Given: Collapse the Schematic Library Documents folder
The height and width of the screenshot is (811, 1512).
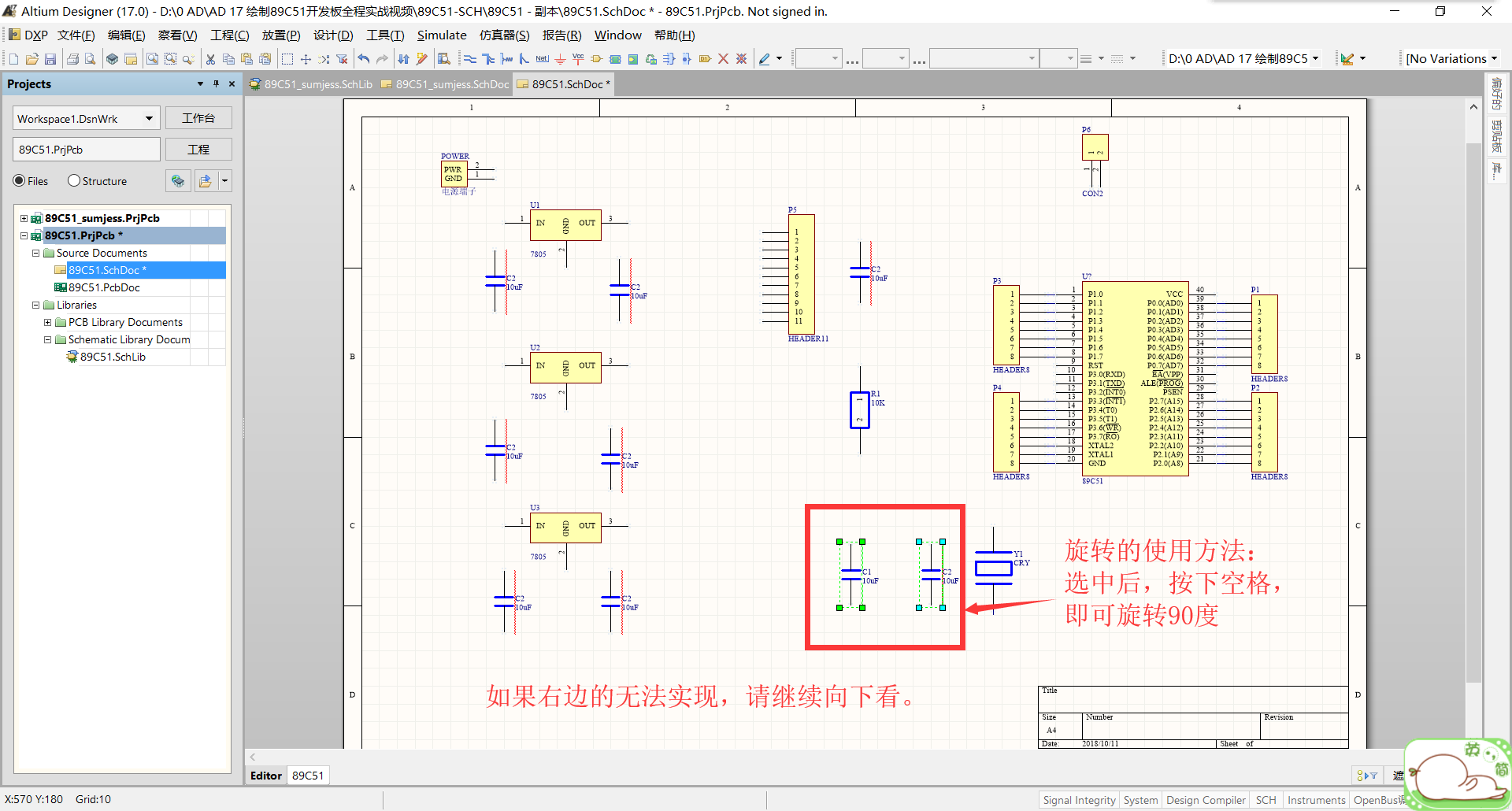Looking at the screenshot, I should (47, 339).
